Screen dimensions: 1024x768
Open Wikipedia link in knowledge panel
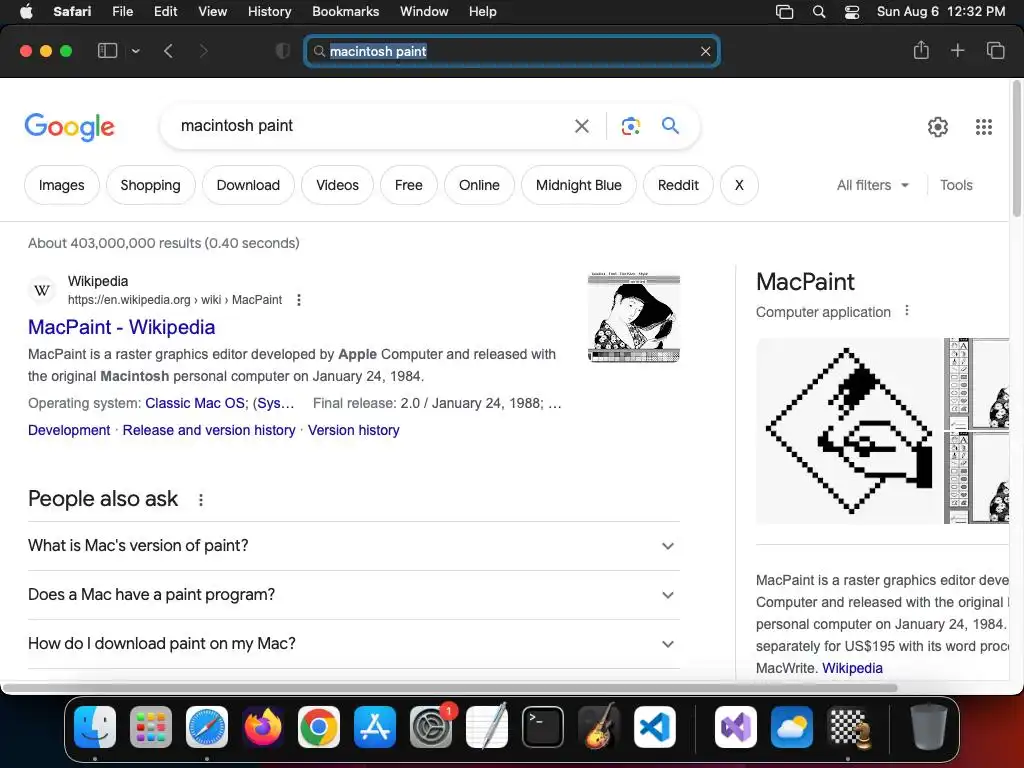pos(852,668)
